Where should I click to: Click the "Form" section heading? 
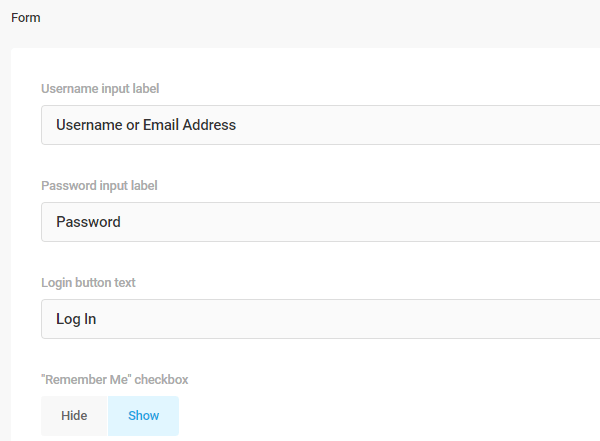click(x=26, y=18)
